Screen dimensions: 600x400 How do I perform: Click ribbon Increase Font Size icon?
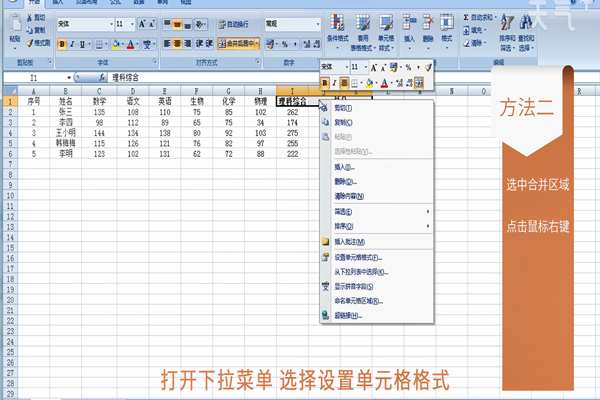pyautogui.click(x=142, y=24)
